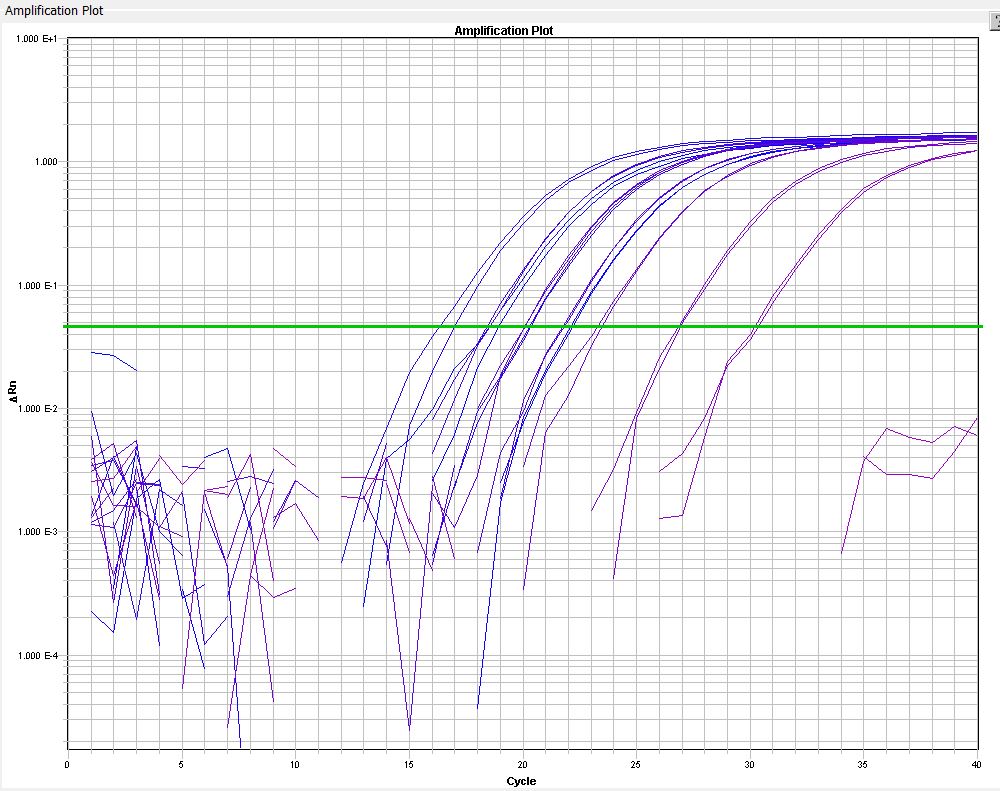Click the 1.000 E-1 y-axis tick label
Viewport: 1000px width, 791px height.
coord(39,286)
